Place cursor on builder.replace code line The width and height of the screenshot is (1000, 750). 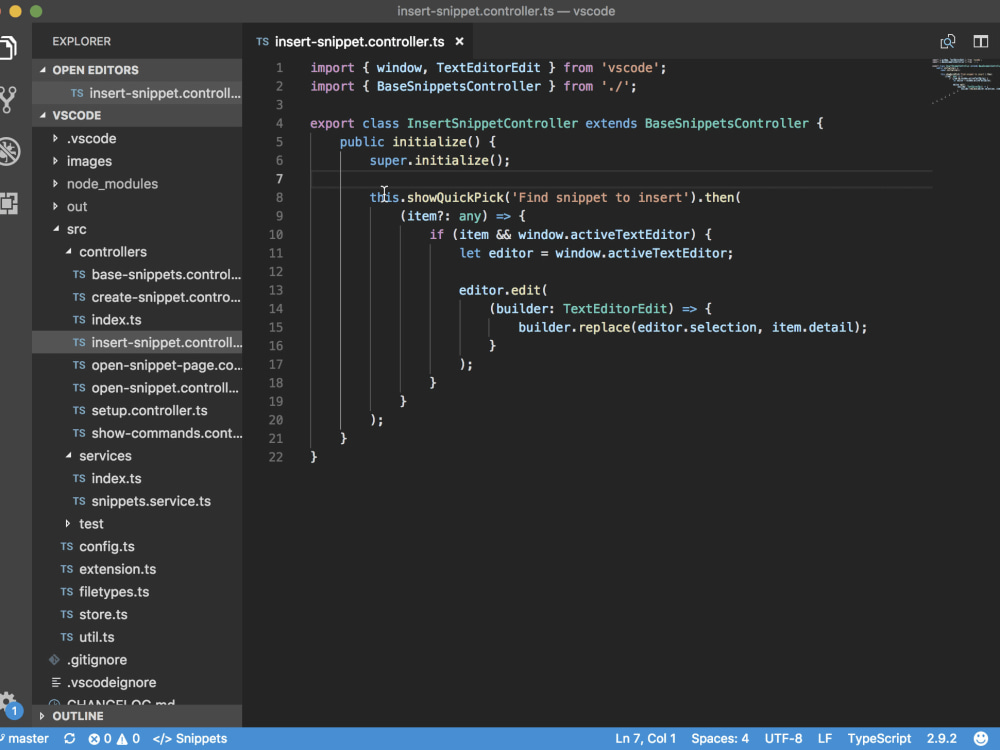[692, 327]
